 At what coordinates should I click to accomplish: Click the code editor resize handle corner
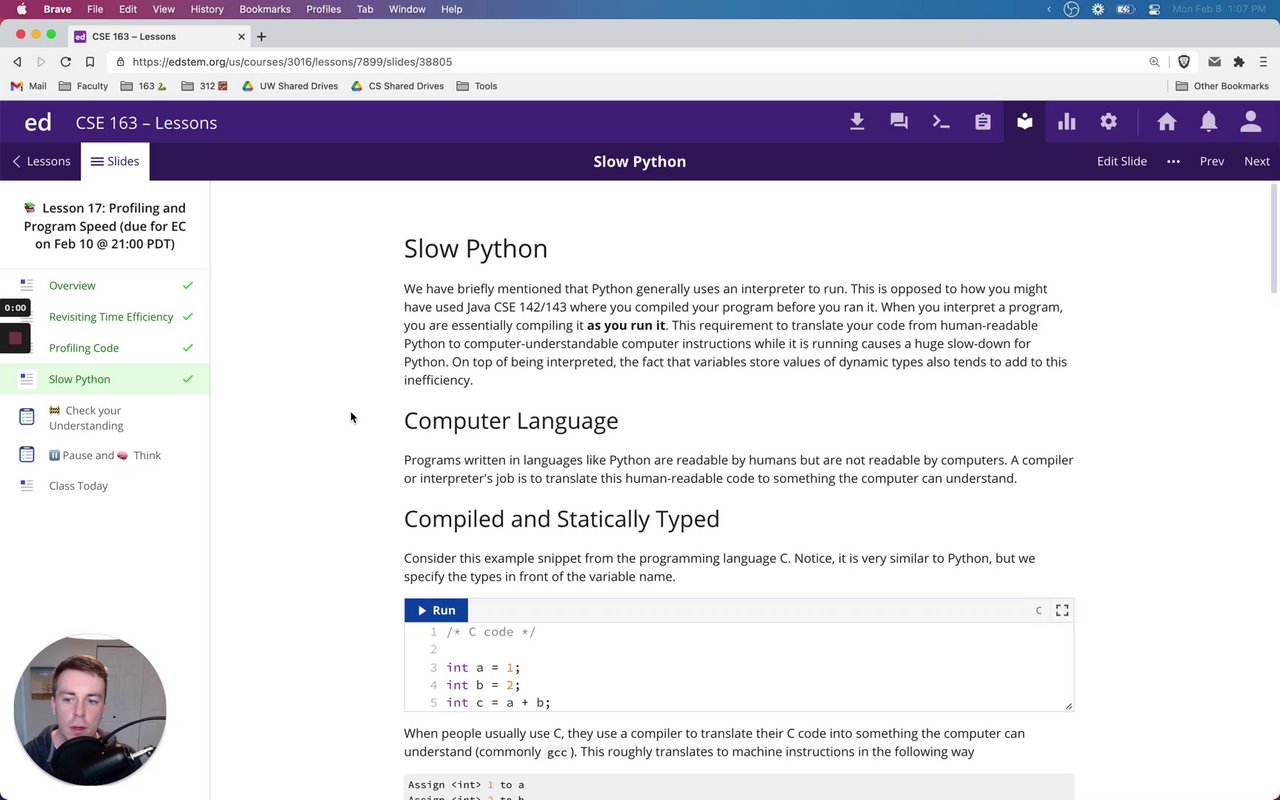pos(1068,706)
